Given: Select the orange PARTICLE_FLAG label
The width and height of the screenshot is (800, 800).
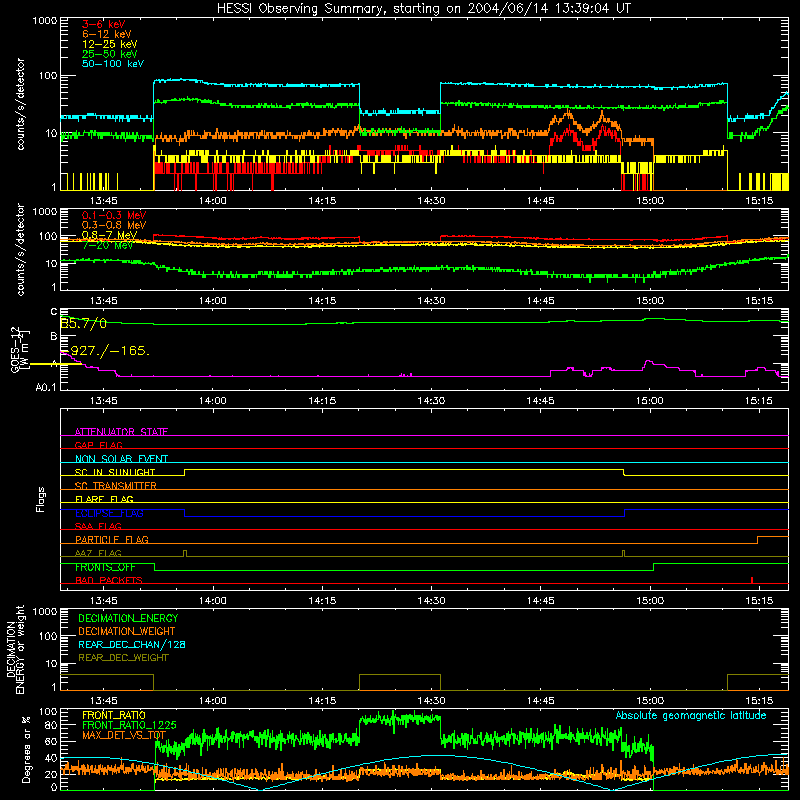Looking at the screenshot, I should click(112, 539).
